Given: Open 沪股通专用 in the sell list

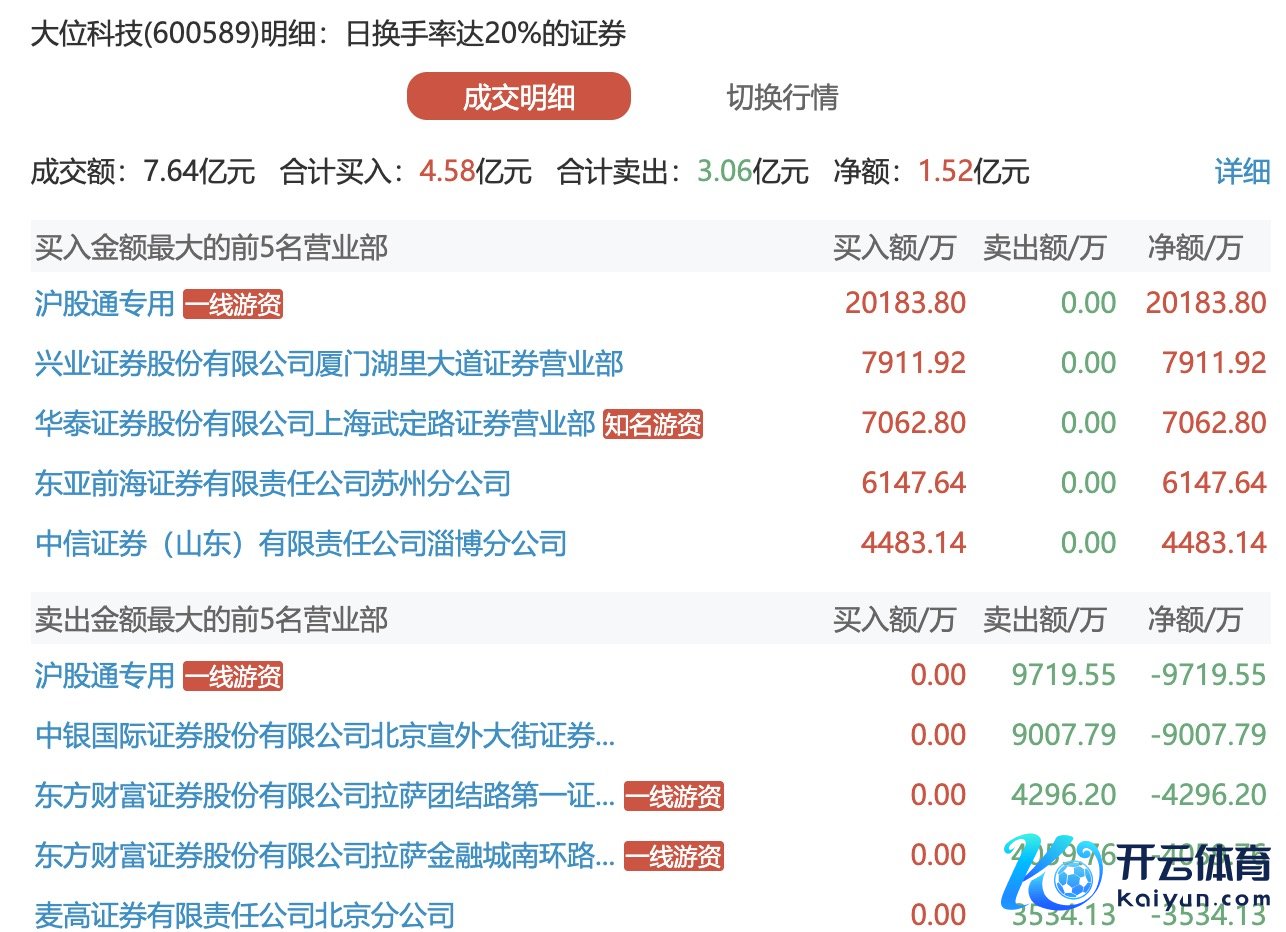Looking at the screenshot, I should [105, 676].
